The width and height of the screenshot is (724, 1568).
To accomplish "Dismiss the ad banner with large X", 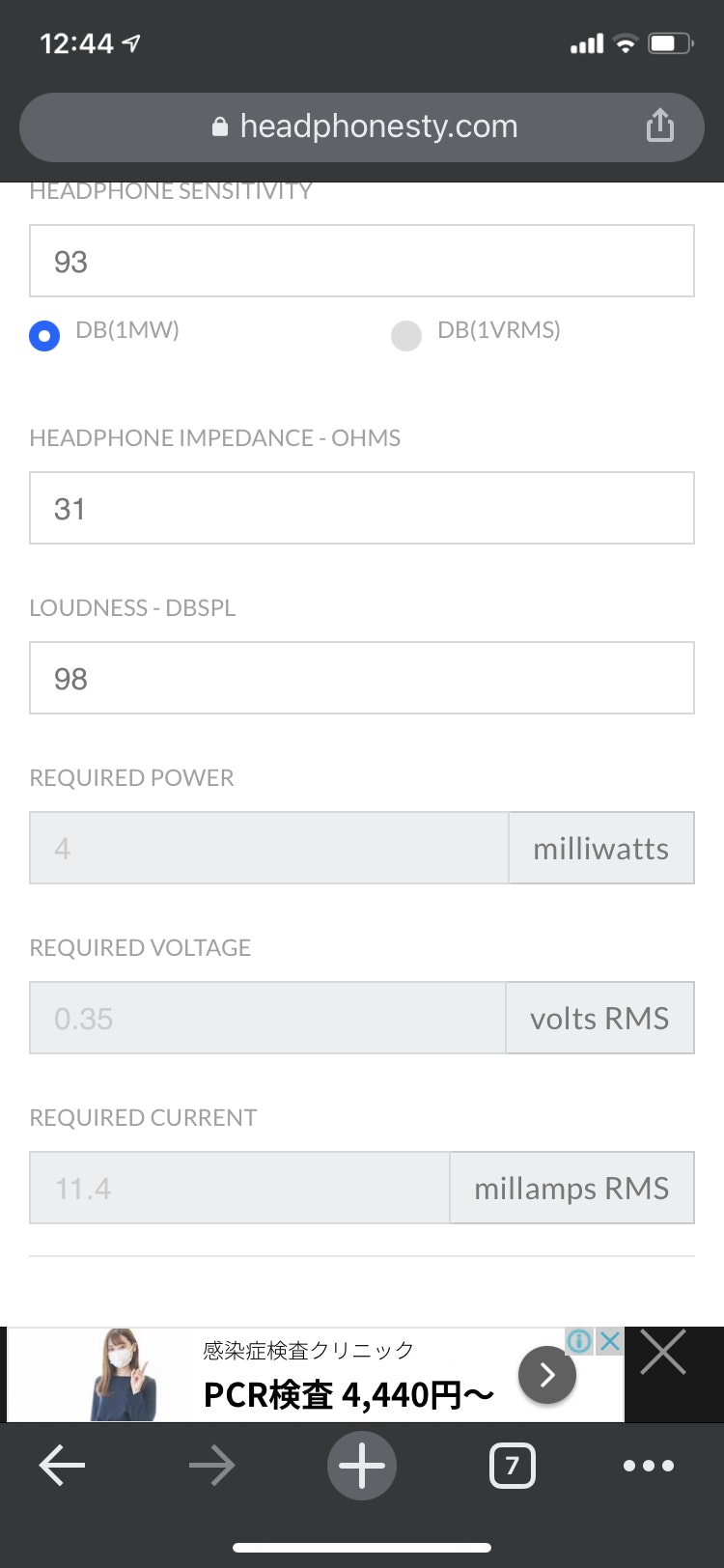I will coord(663,1352).
